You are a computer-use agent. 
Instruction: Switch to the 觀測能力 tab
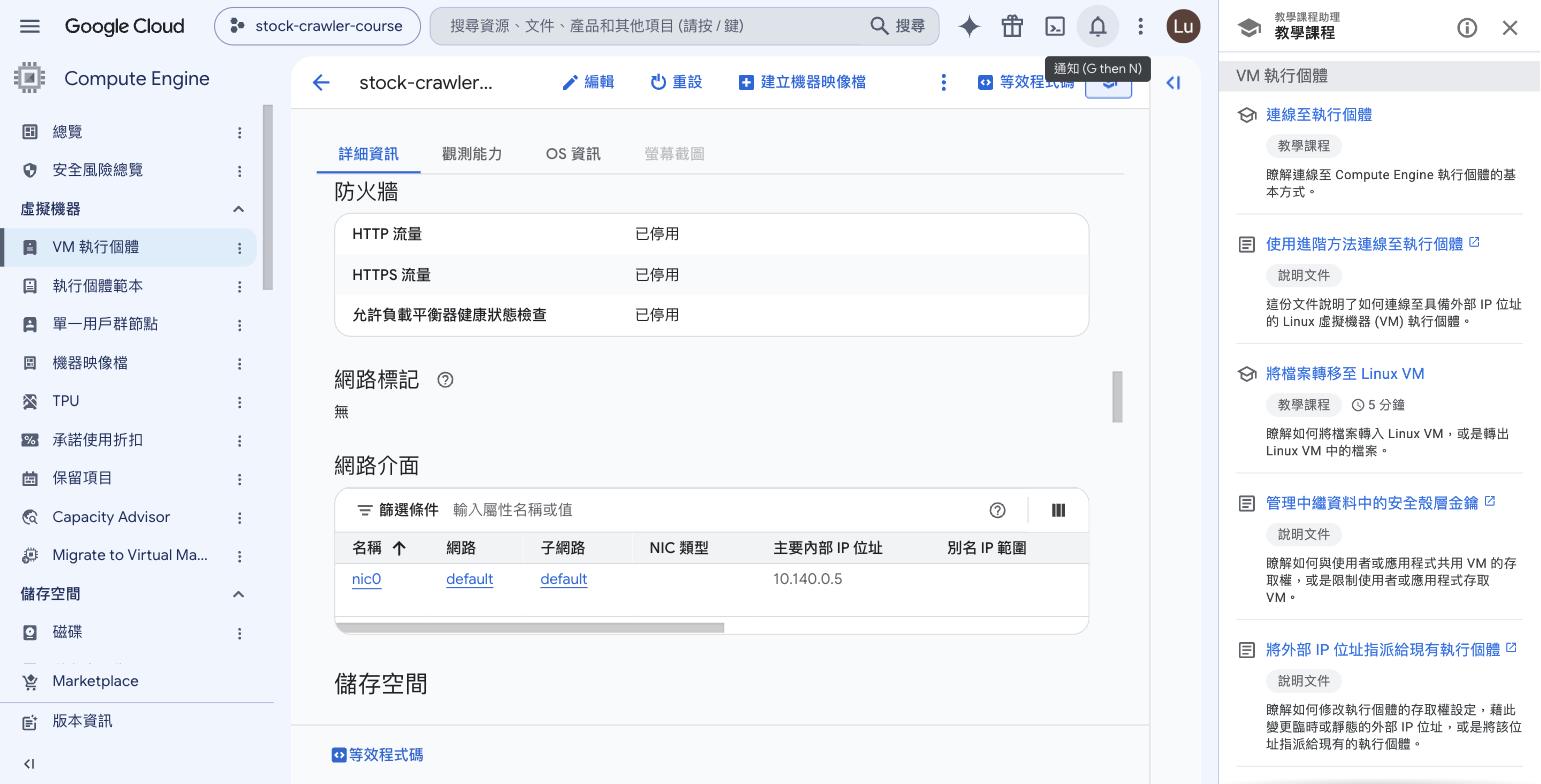tap(472, 154)
